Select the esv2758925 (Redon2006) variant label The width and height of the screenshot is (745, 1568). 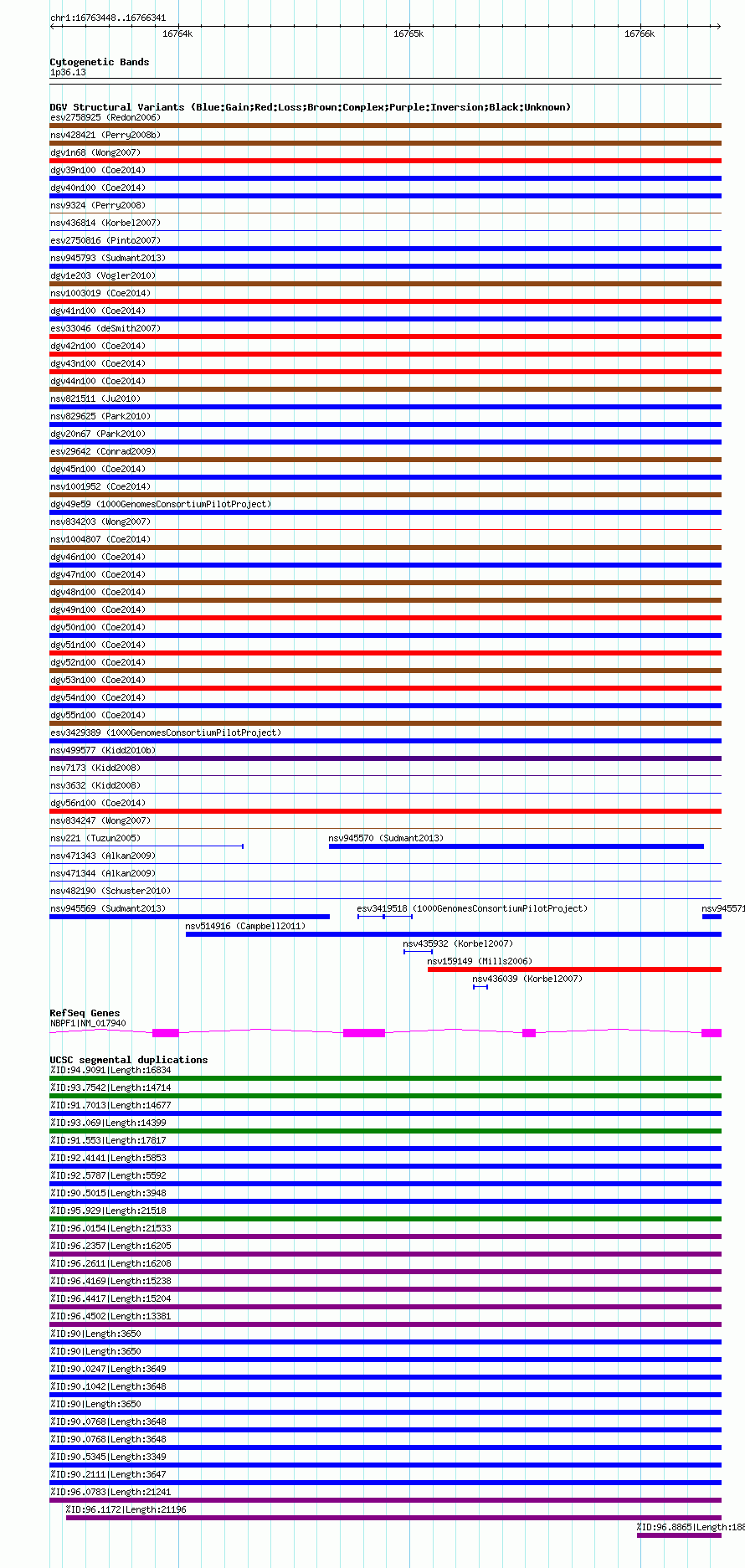(x=105, y=117)
